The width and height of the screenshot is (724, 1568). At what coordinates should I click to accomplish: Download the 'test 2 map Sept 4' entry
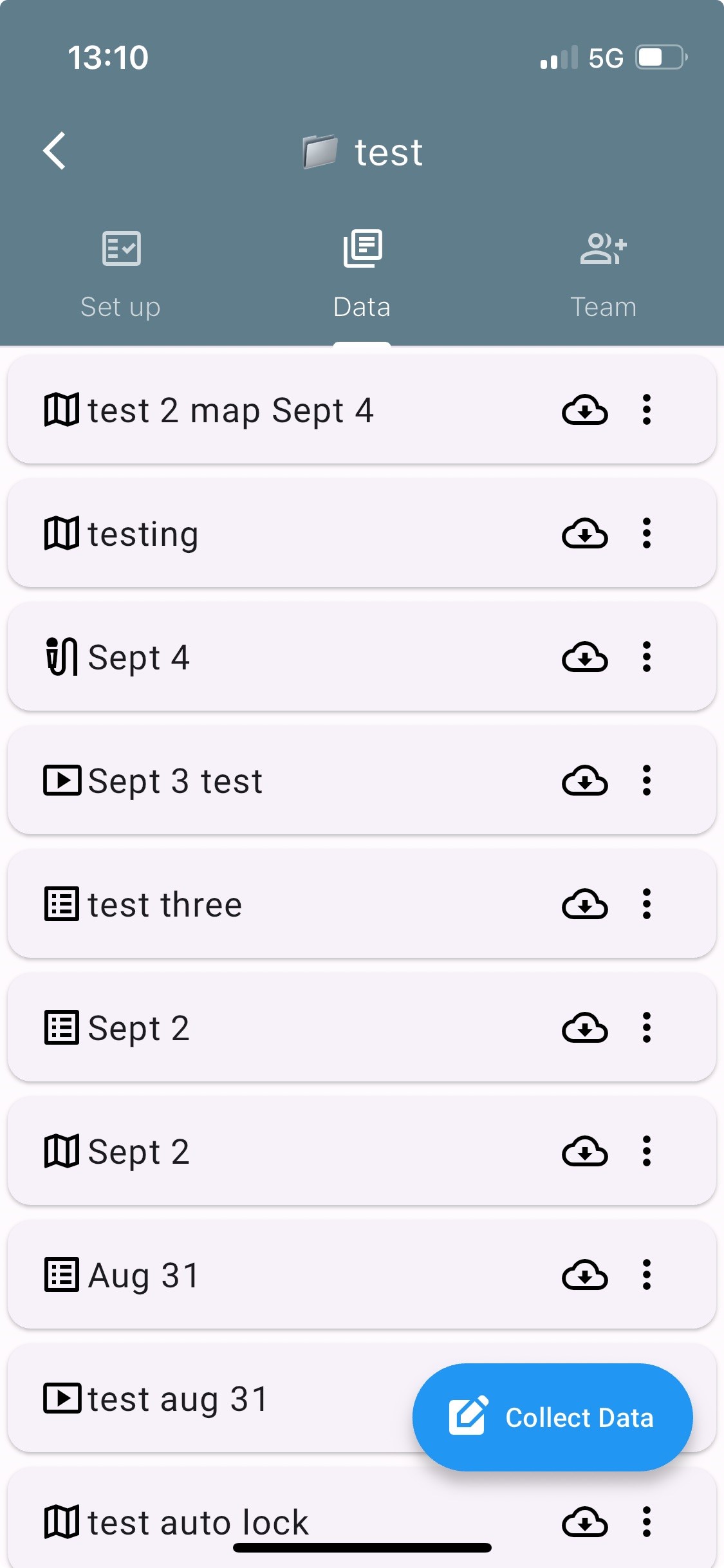(x=584, y=411)
